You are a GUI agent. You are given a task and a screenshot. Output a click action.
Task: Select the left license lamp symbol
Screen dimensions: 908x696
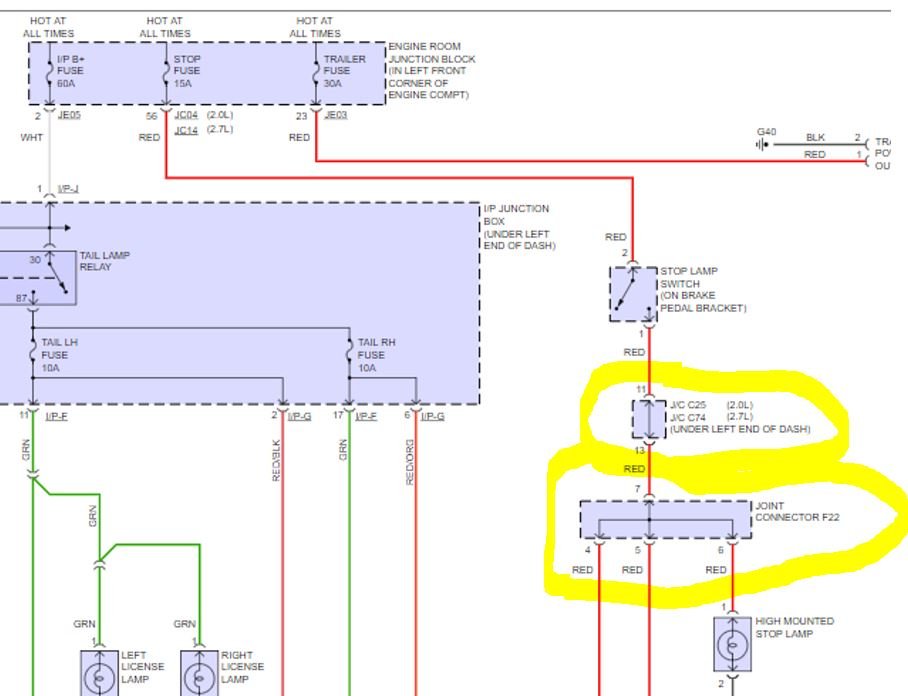(99, 672)
